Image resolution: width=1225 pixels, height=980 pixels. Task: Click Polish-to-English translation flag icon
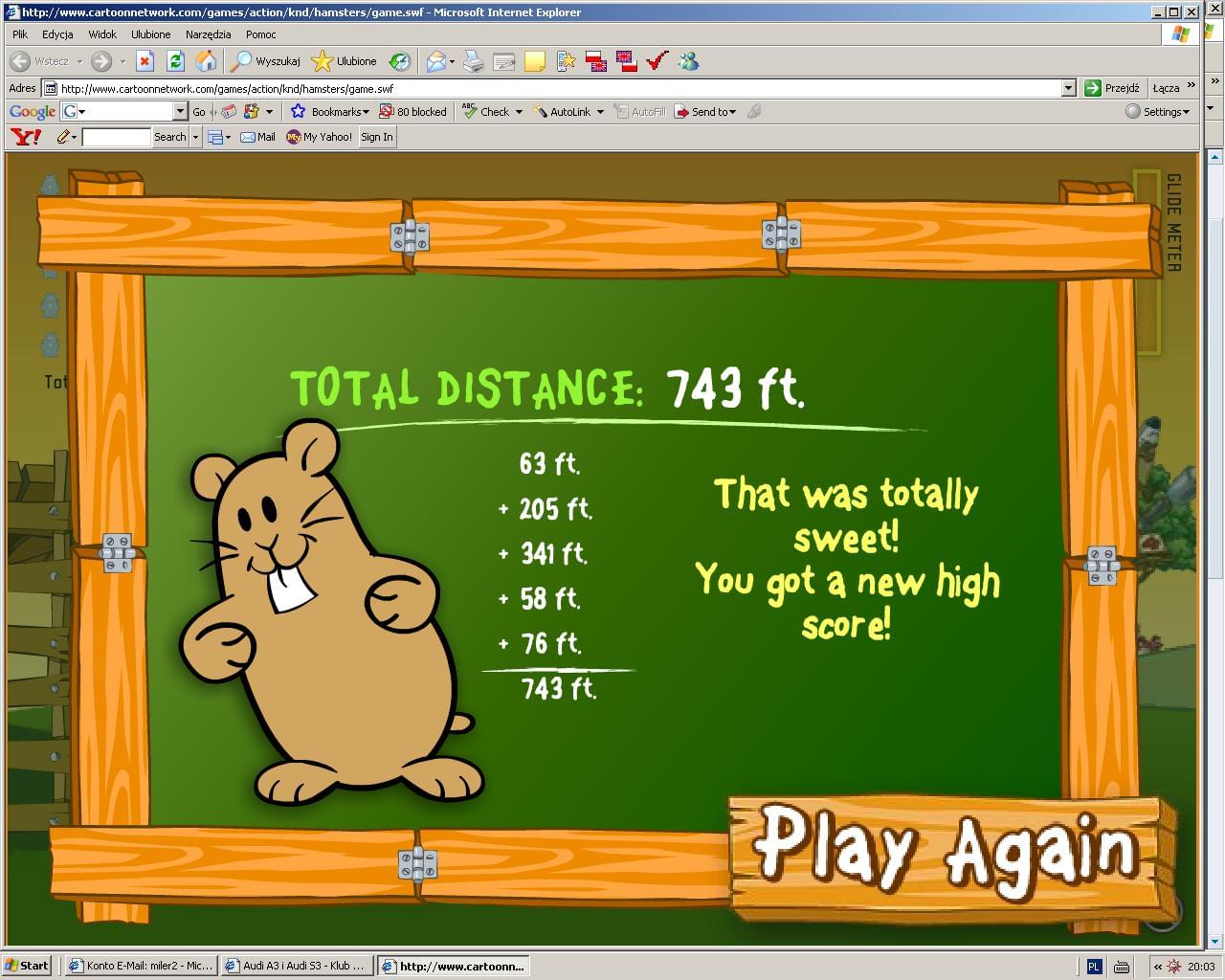(x=596, y=61)
